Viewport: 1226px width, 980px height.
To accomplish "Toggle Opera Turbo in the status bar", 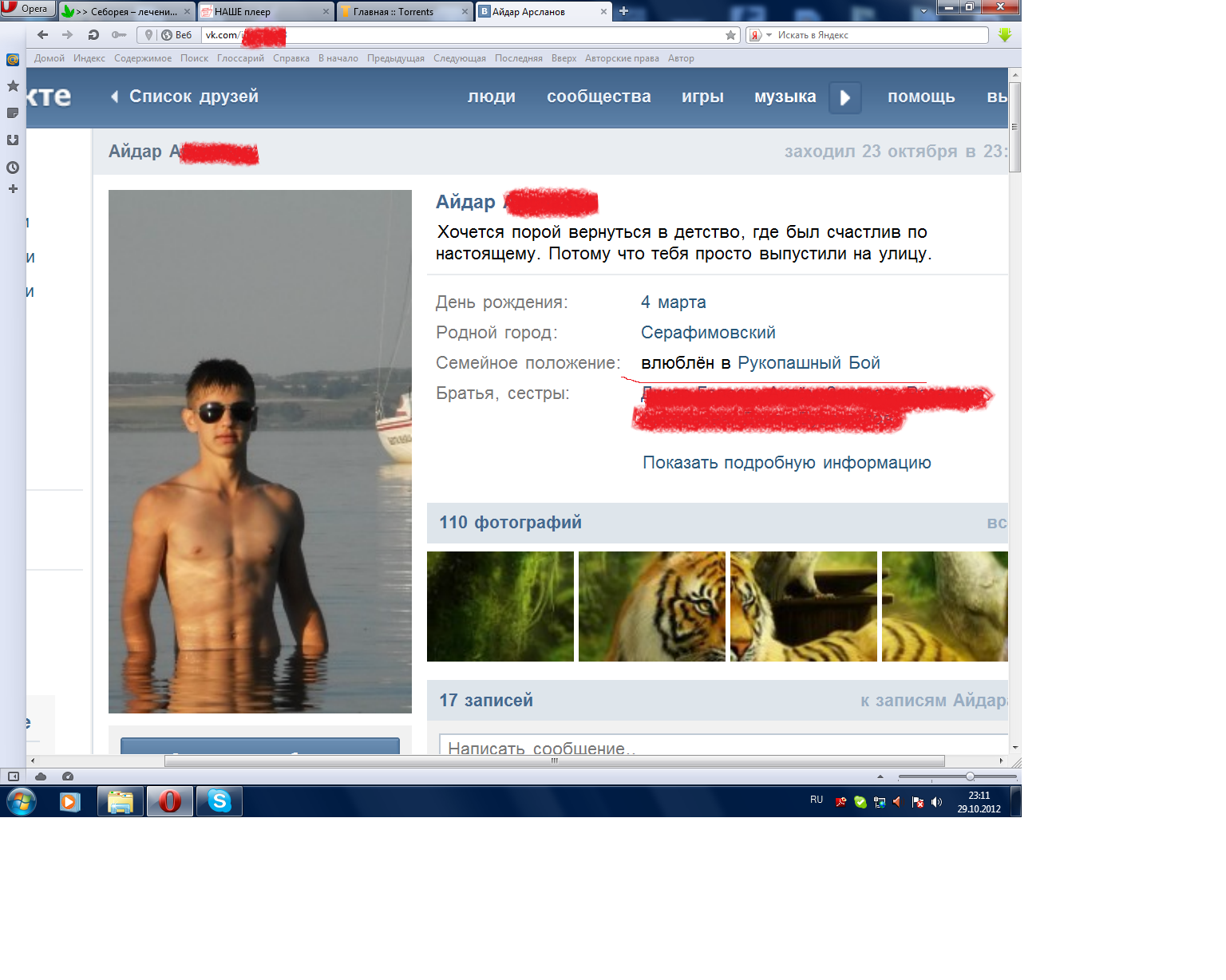I will tap(68, 776).
